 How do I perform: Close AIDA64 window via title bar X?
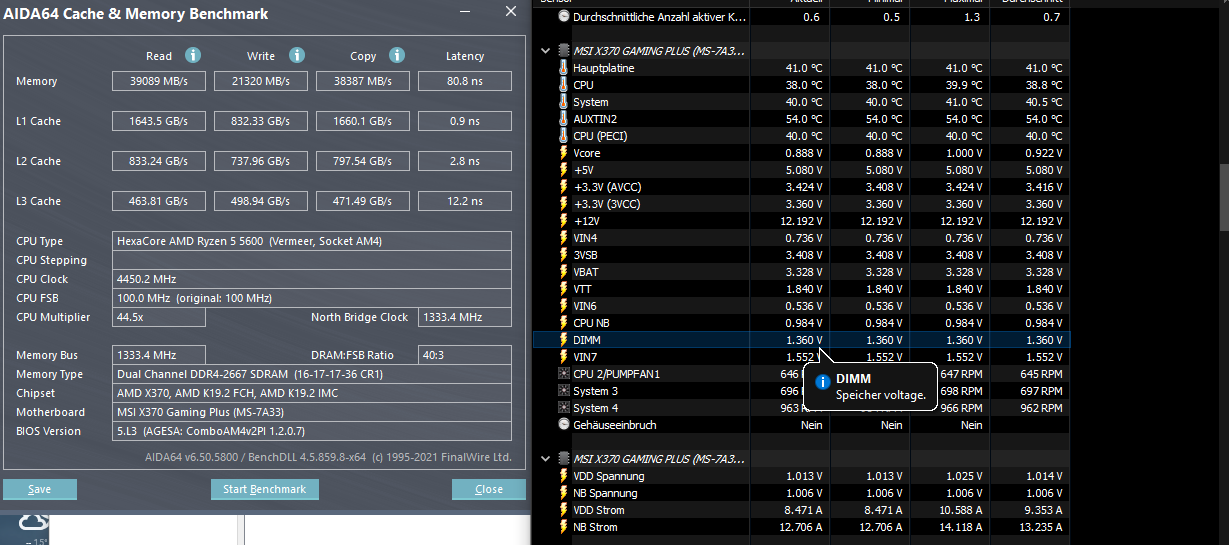511,11
